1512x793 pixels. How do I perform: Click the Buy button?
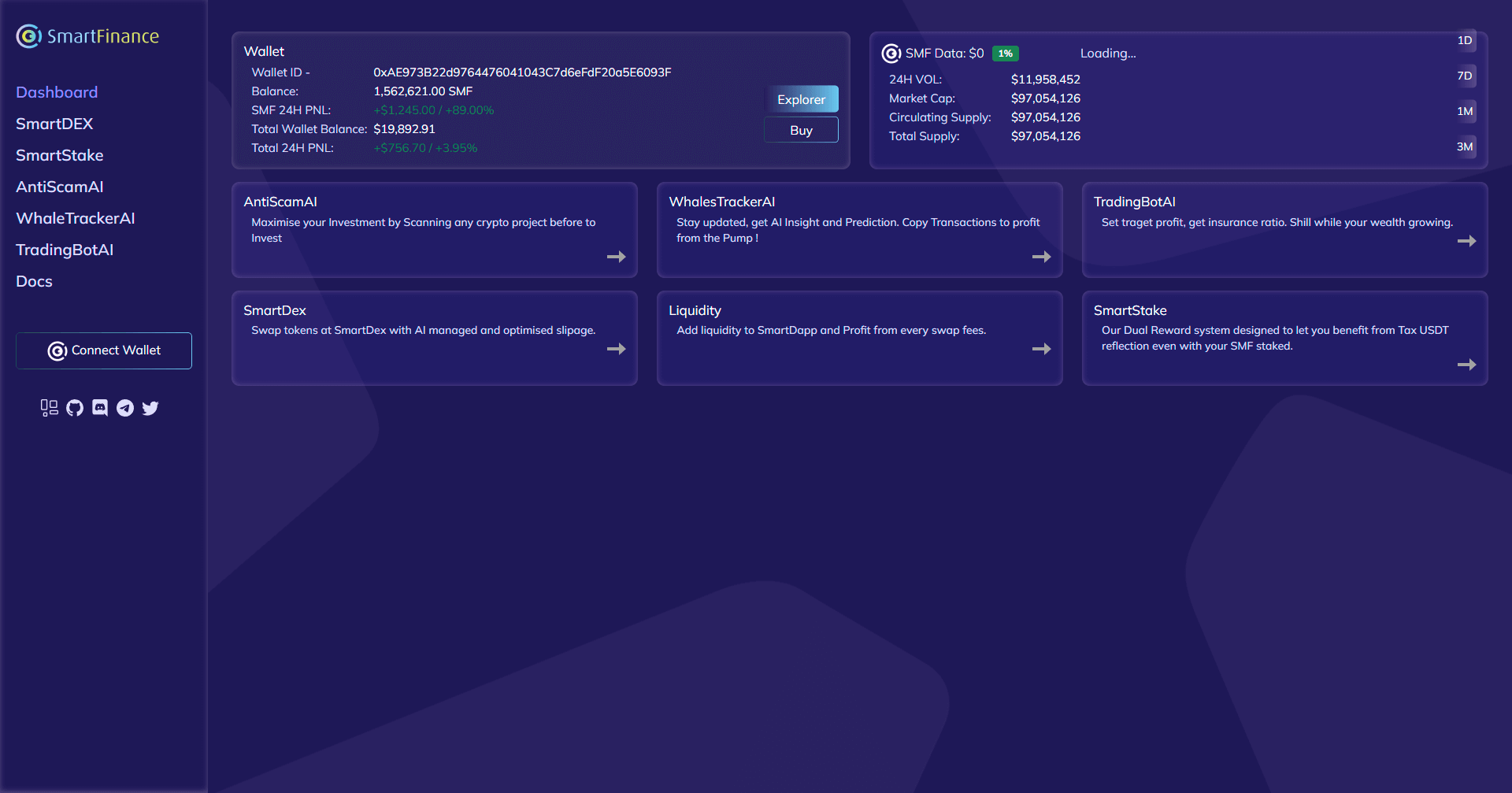click(x=801, y=130)
